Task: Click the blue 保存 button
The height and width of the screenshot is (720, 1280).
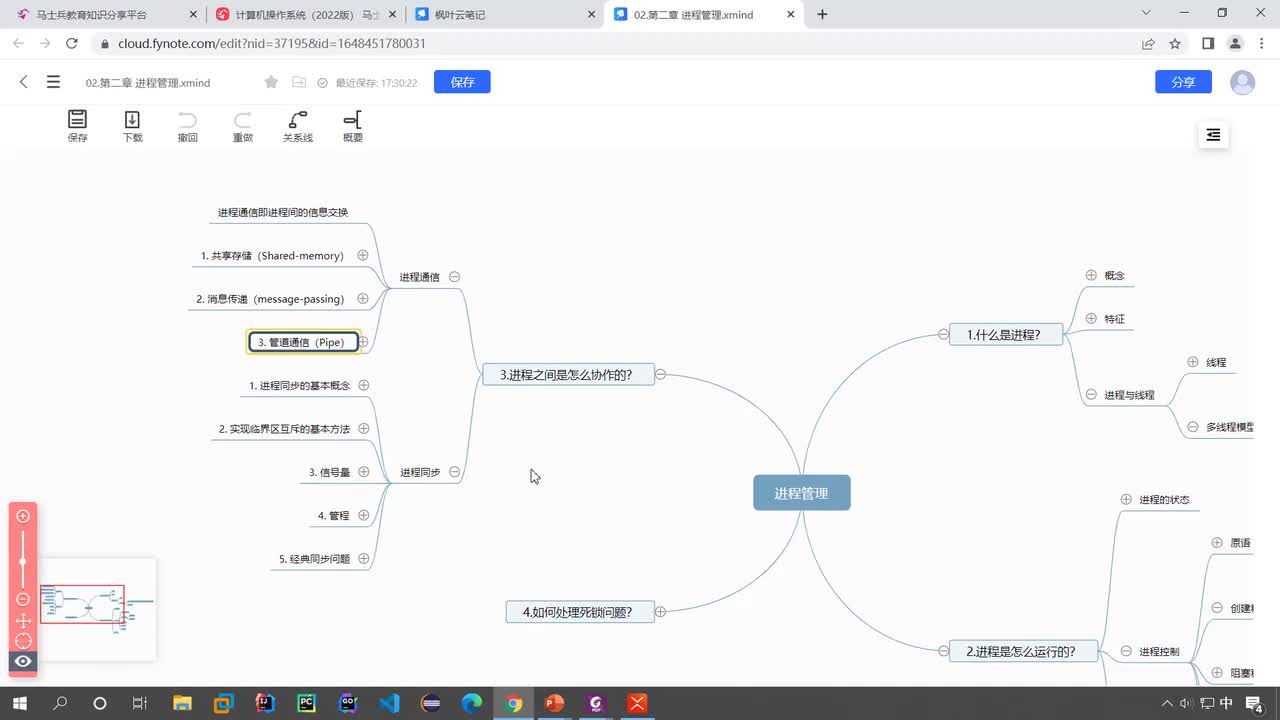Action: (x=462, y=82)
